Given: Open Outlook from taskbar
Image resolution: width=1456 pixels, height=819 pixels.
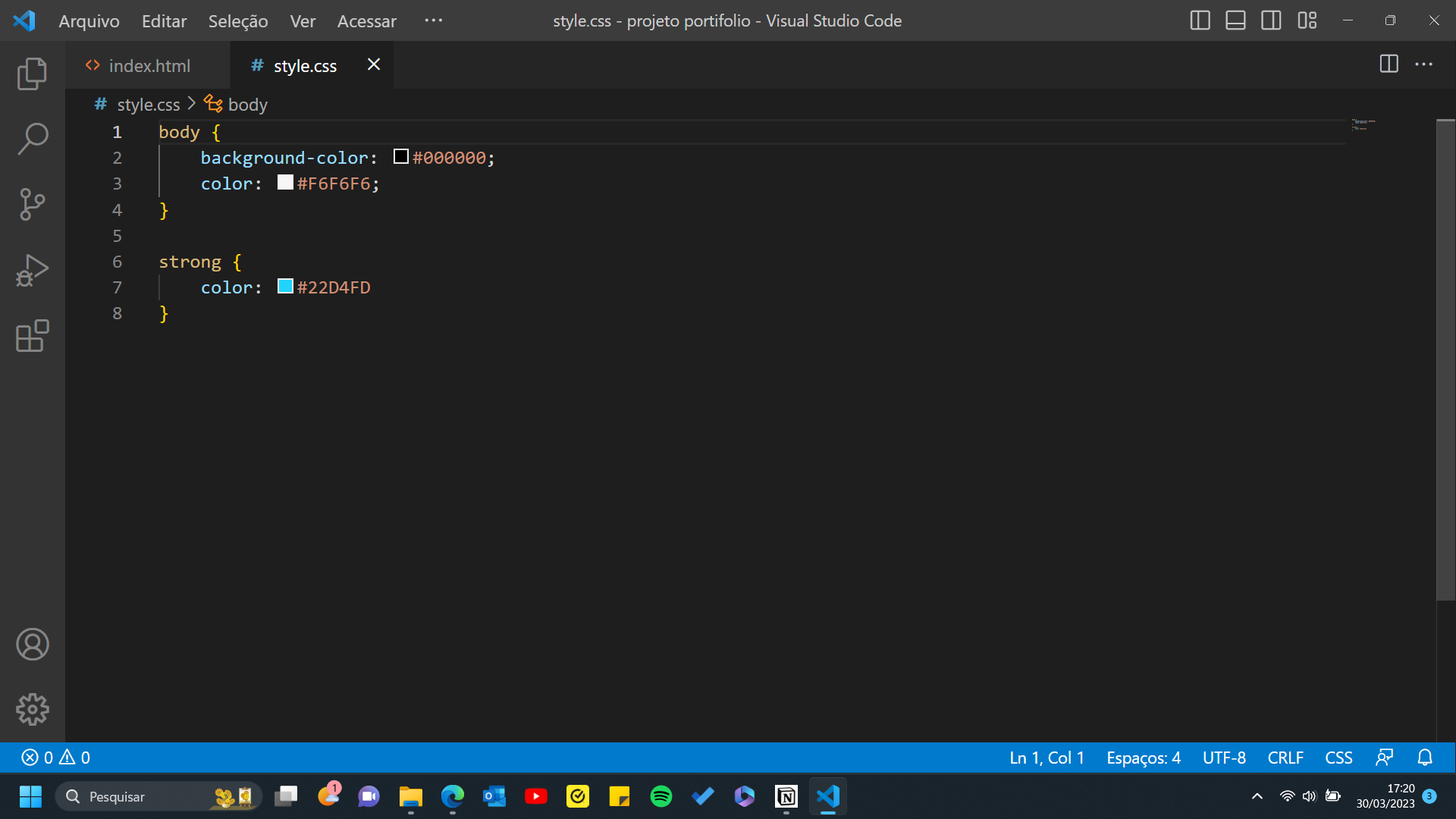Looking at the screenshot, I should pyautogui.click(x=494, y=796).
